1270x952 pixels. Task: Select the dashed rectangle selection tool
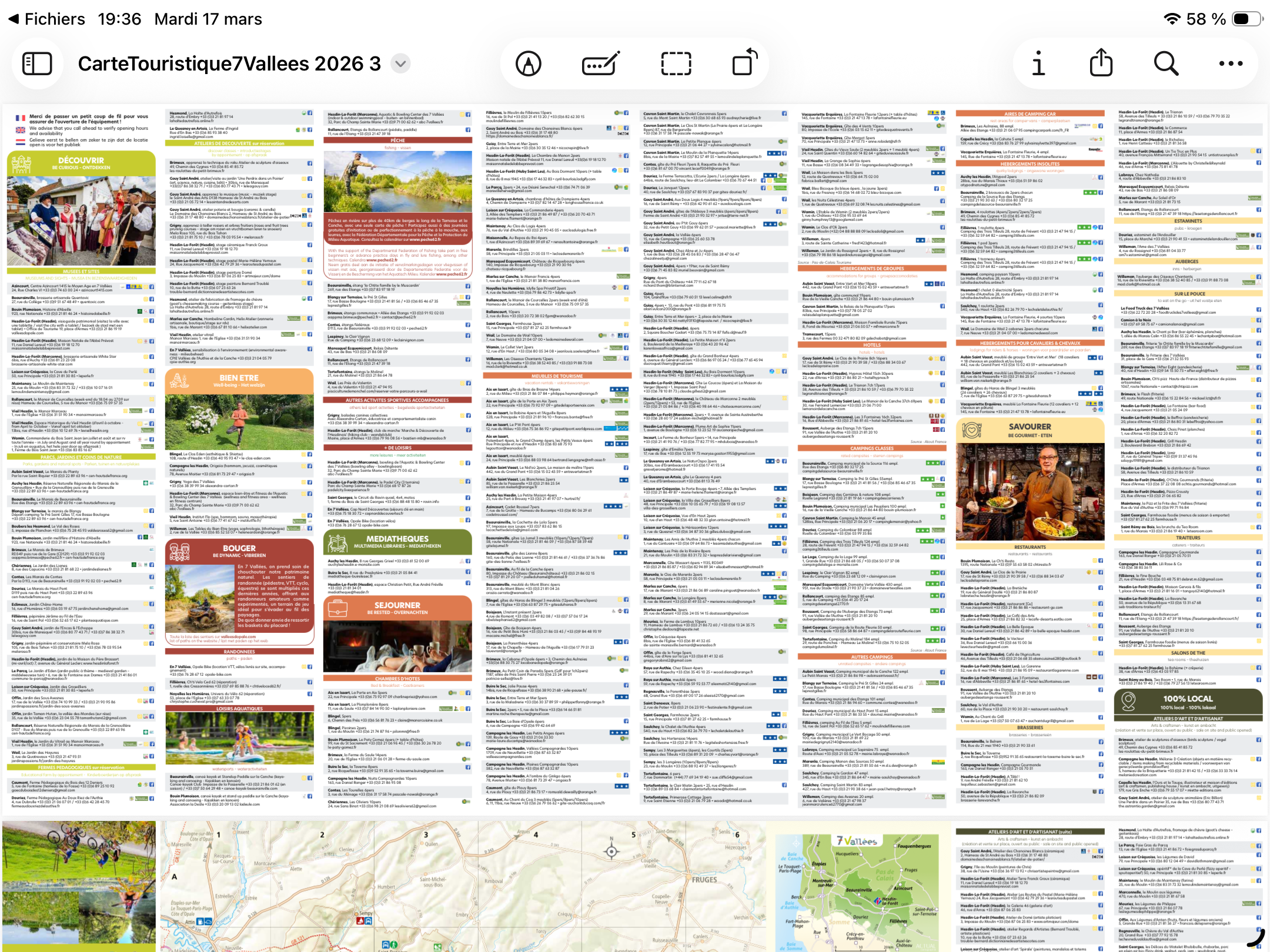(x=676, y=63)
